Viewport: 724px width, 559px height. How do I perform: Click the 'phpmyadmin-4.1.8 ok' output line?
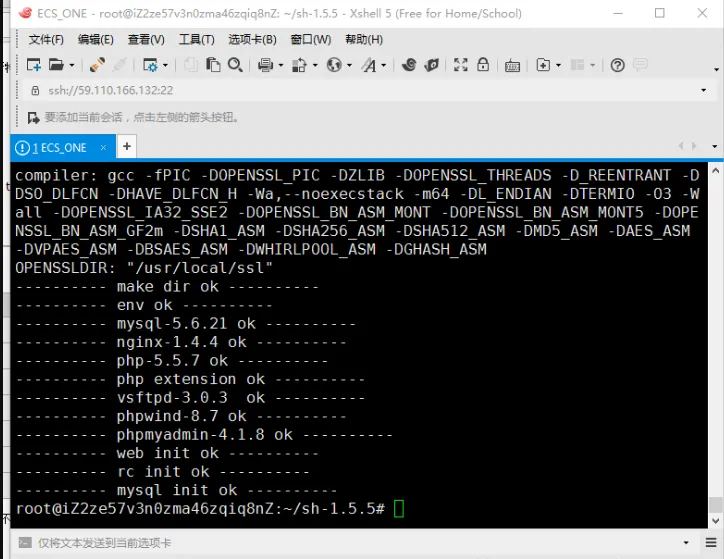pyautogui.click(x=204, y=435)
